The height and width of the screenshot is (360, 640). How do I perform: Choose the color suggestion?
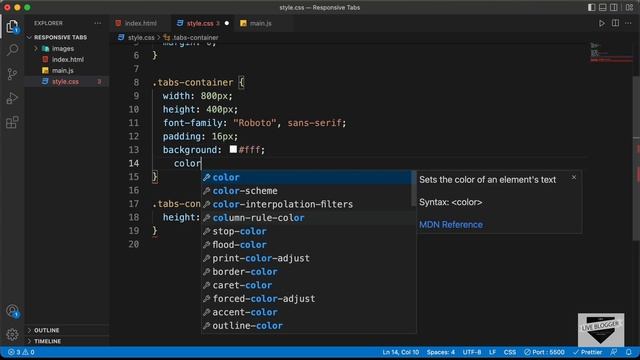click(x=307, y=177)
